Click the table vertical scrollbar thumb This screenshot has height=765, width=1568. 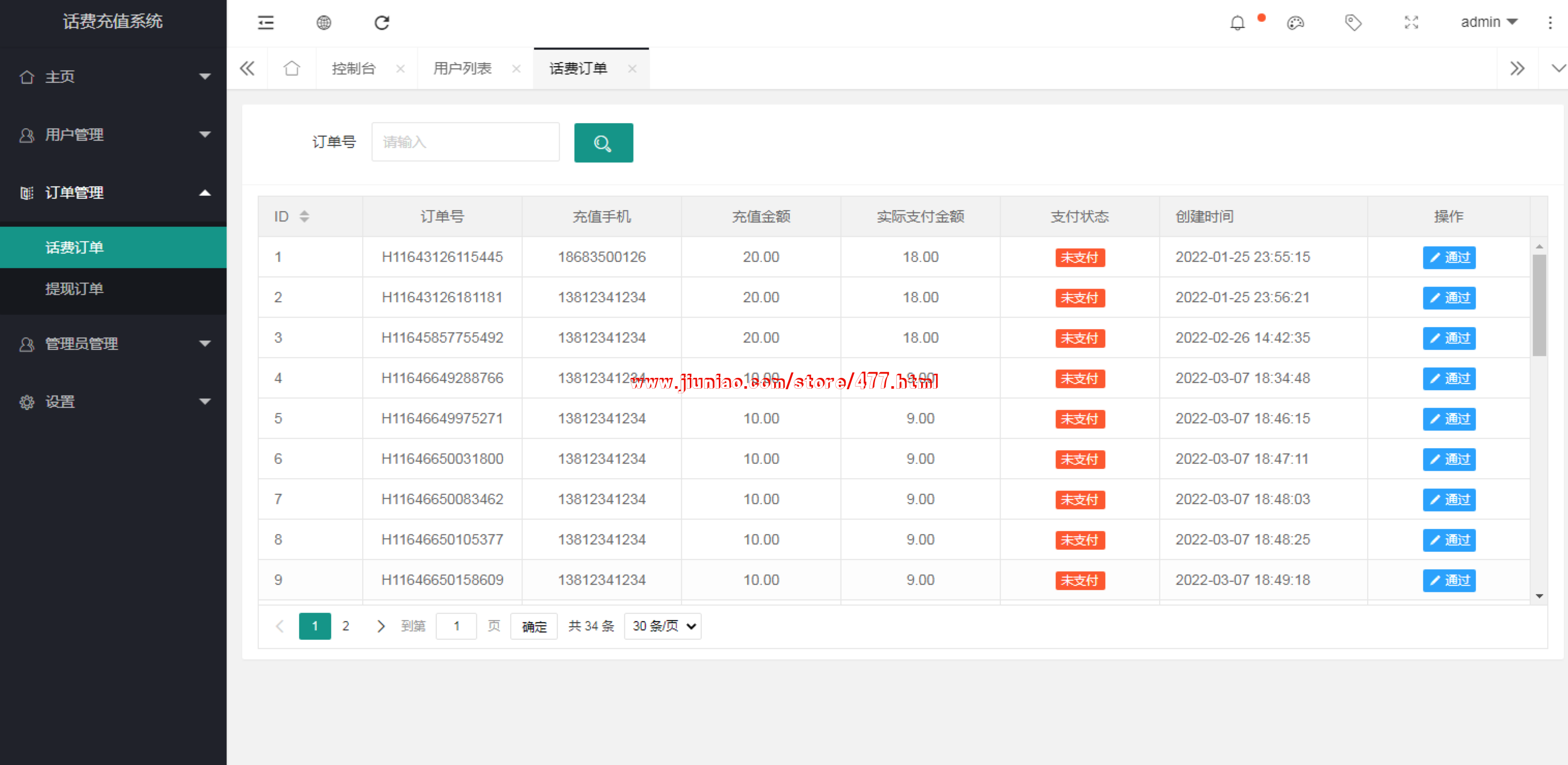pos(1539,304)
